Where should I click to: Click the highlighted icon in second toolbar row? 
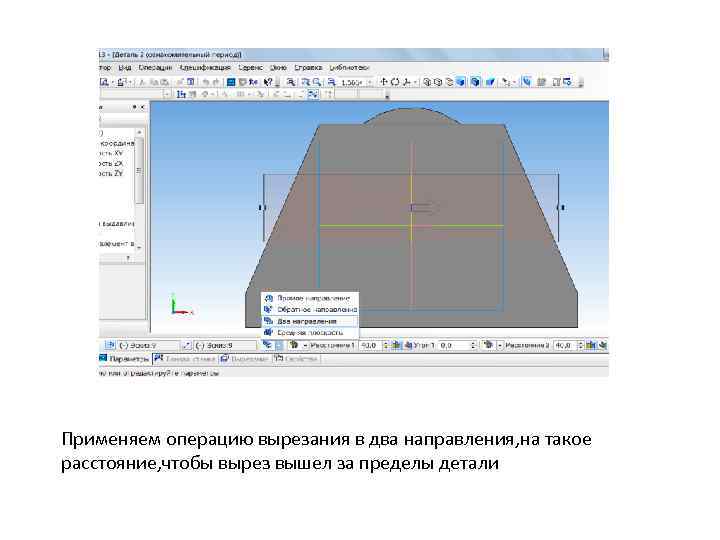pyautogui.click(x=313, y=94)
